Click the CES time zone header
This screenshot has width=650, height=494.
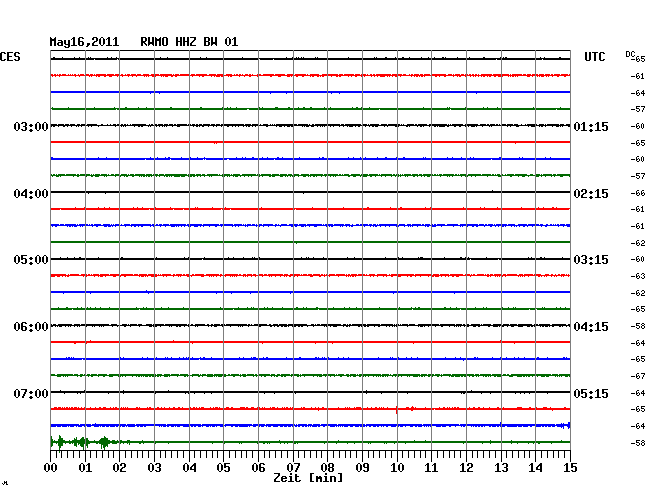coord(10,57)
